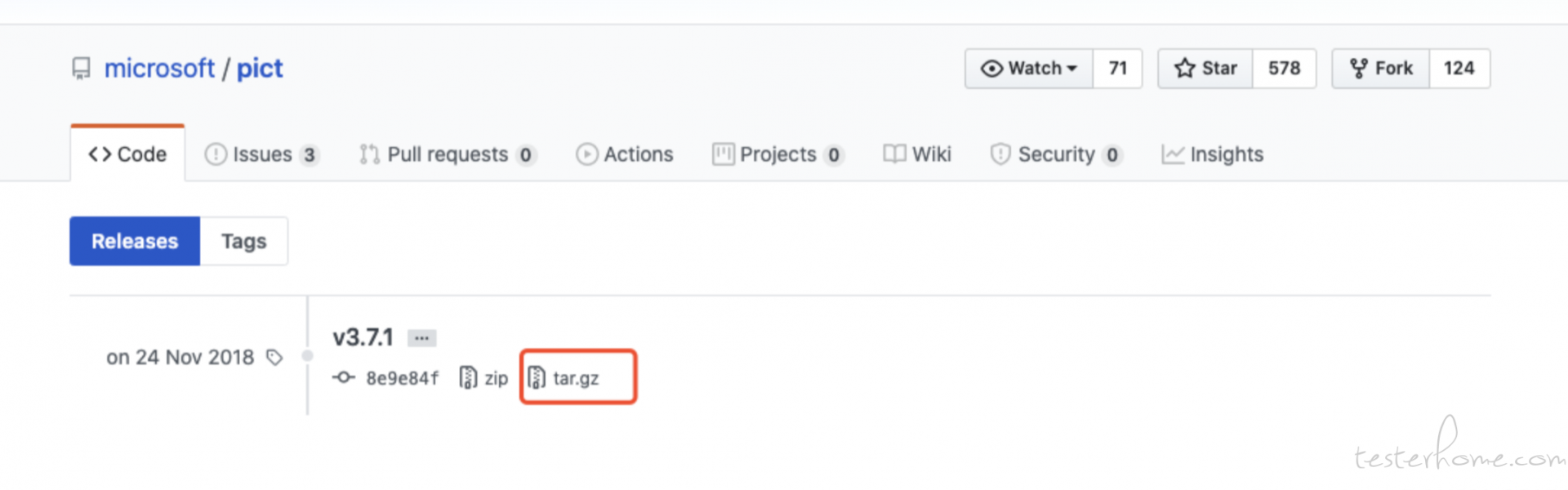
Task: Open the Wiki tab
Action: click(917, 154)
